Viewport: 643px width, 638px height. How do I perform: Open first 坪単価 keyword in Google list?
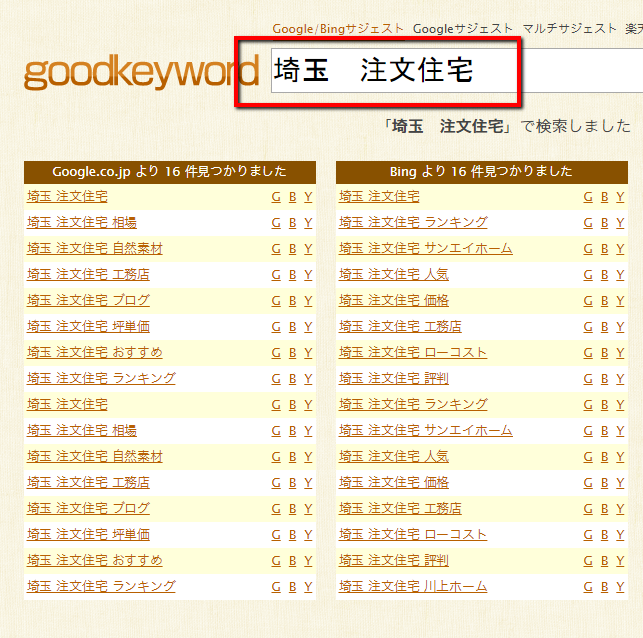point(88,326)
